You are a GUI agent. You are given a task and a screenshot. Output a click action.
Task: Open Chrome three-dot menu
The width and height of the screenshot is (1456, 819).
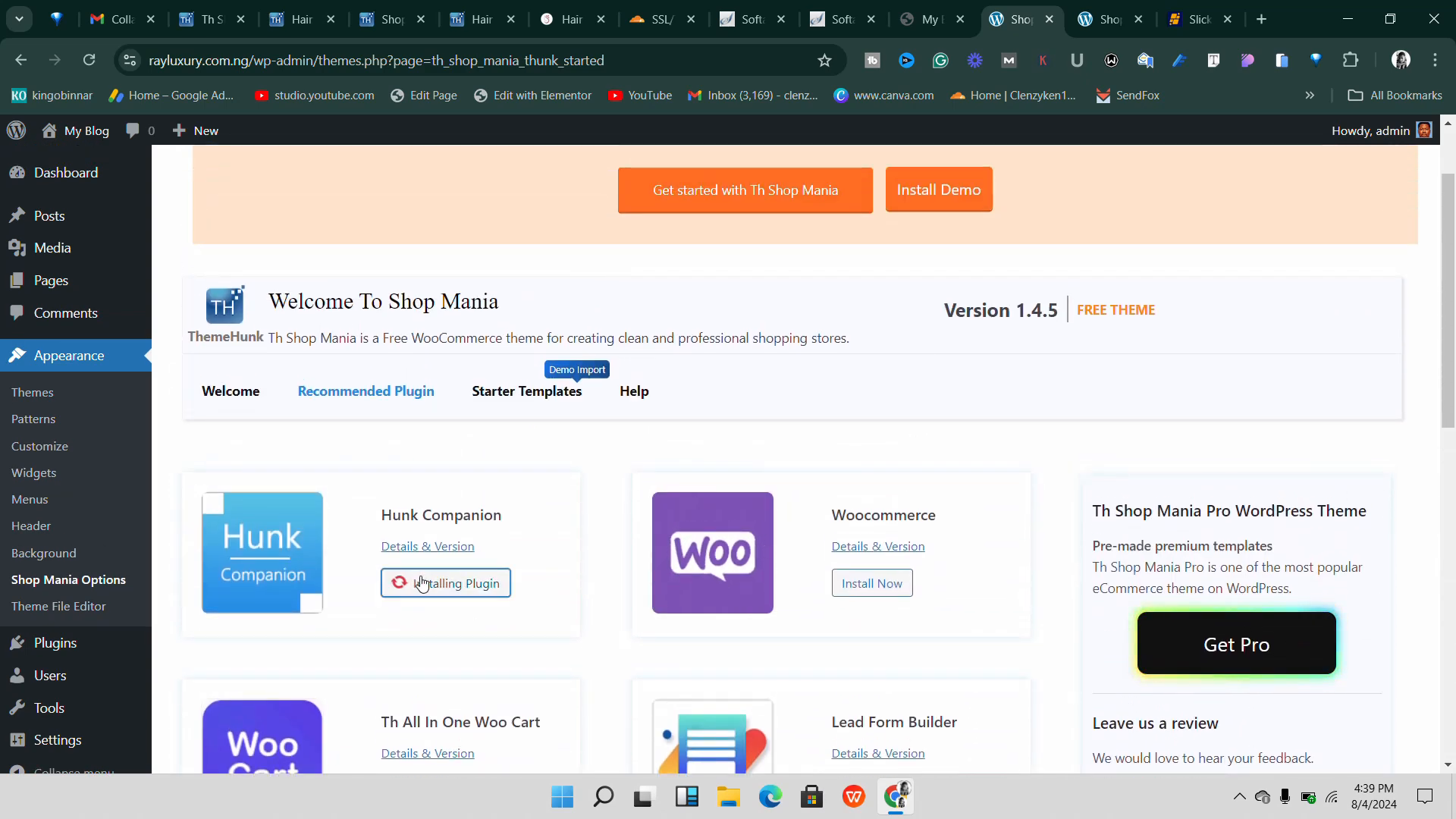(x=1435, y=60)
